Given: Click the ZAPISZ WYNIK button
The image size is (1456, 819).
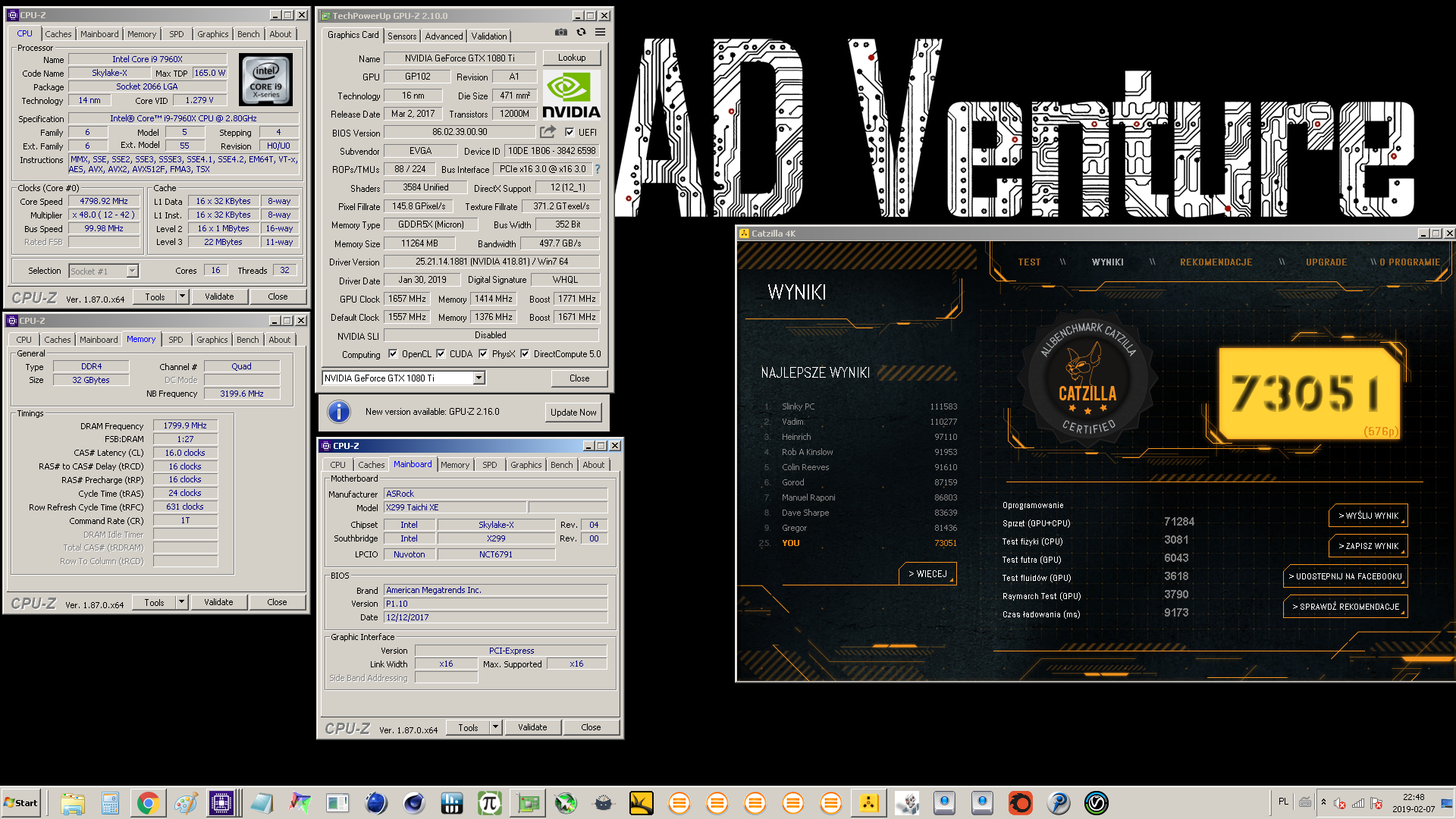Looking at the screenshot, I should point(1368,546).
